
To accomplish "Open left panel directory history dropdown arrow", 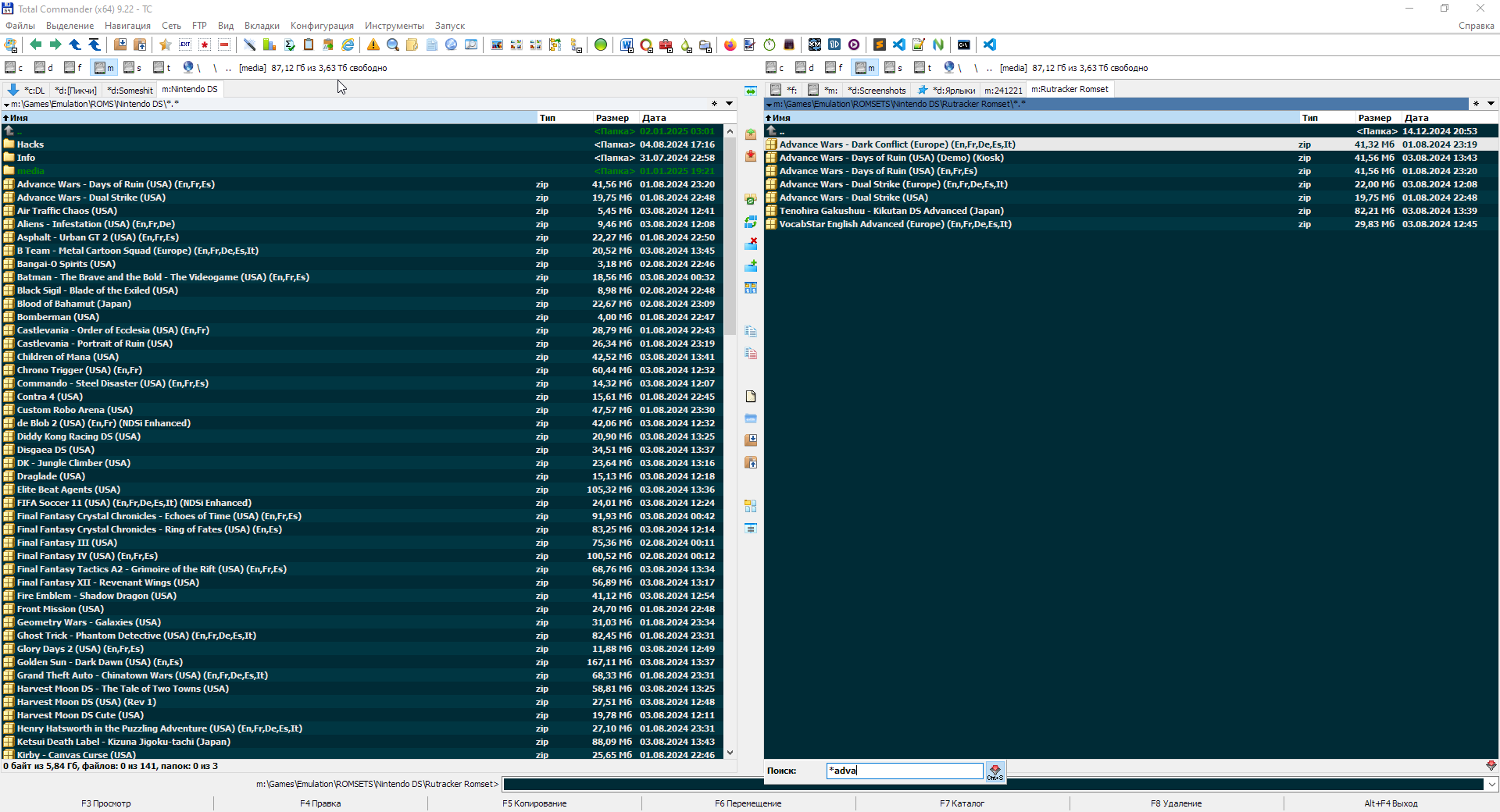I will coord(729,104).
